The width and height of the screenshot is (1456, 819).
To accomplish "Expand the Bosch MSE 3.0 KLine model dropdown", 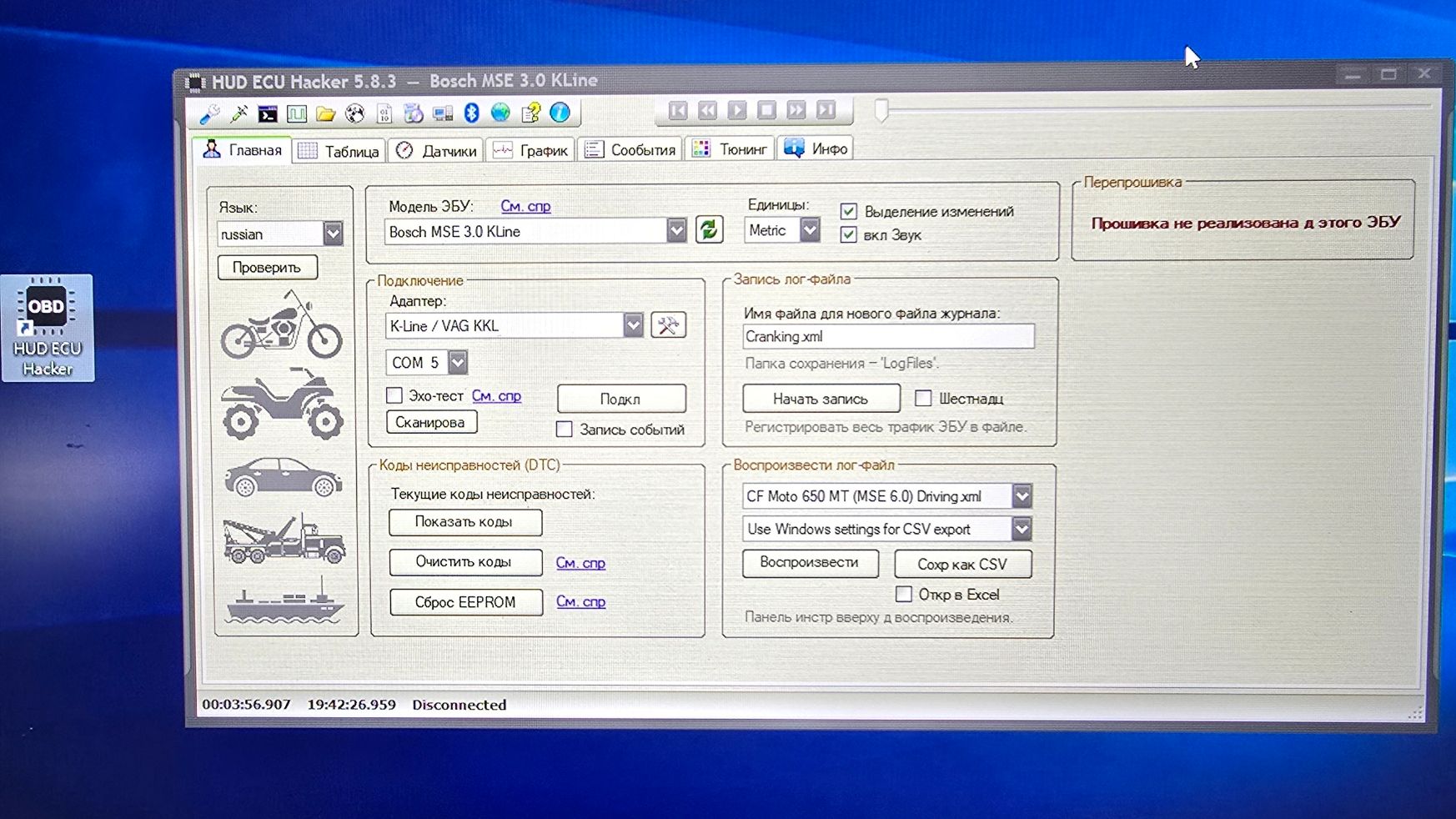I will pos(676,230).
